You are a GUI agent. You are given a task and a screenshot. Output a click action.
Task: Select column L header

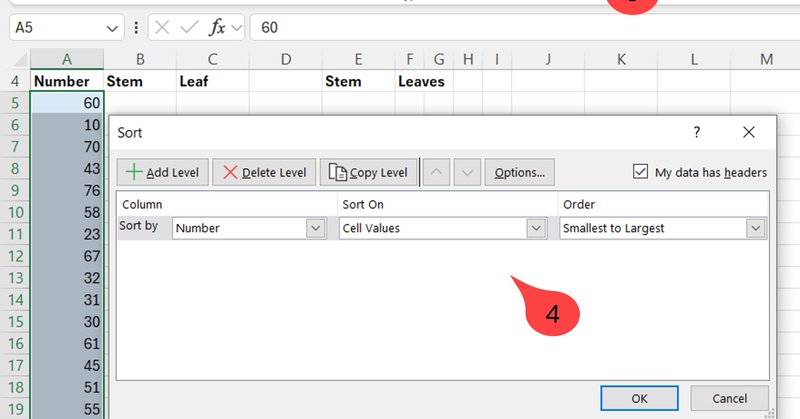pyautogui.click(x=694, y=59)
